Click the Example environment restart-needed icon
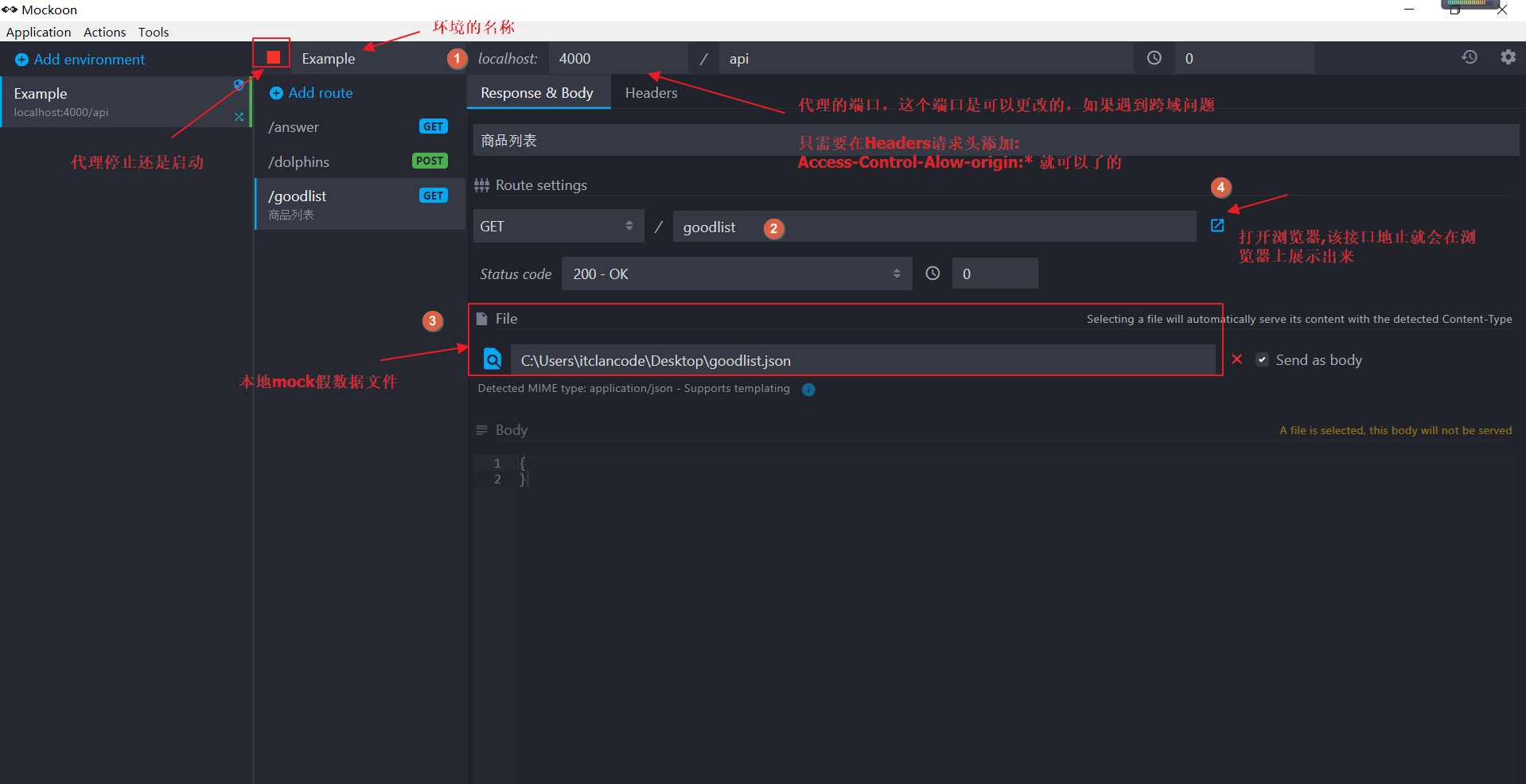 point(238,85)
